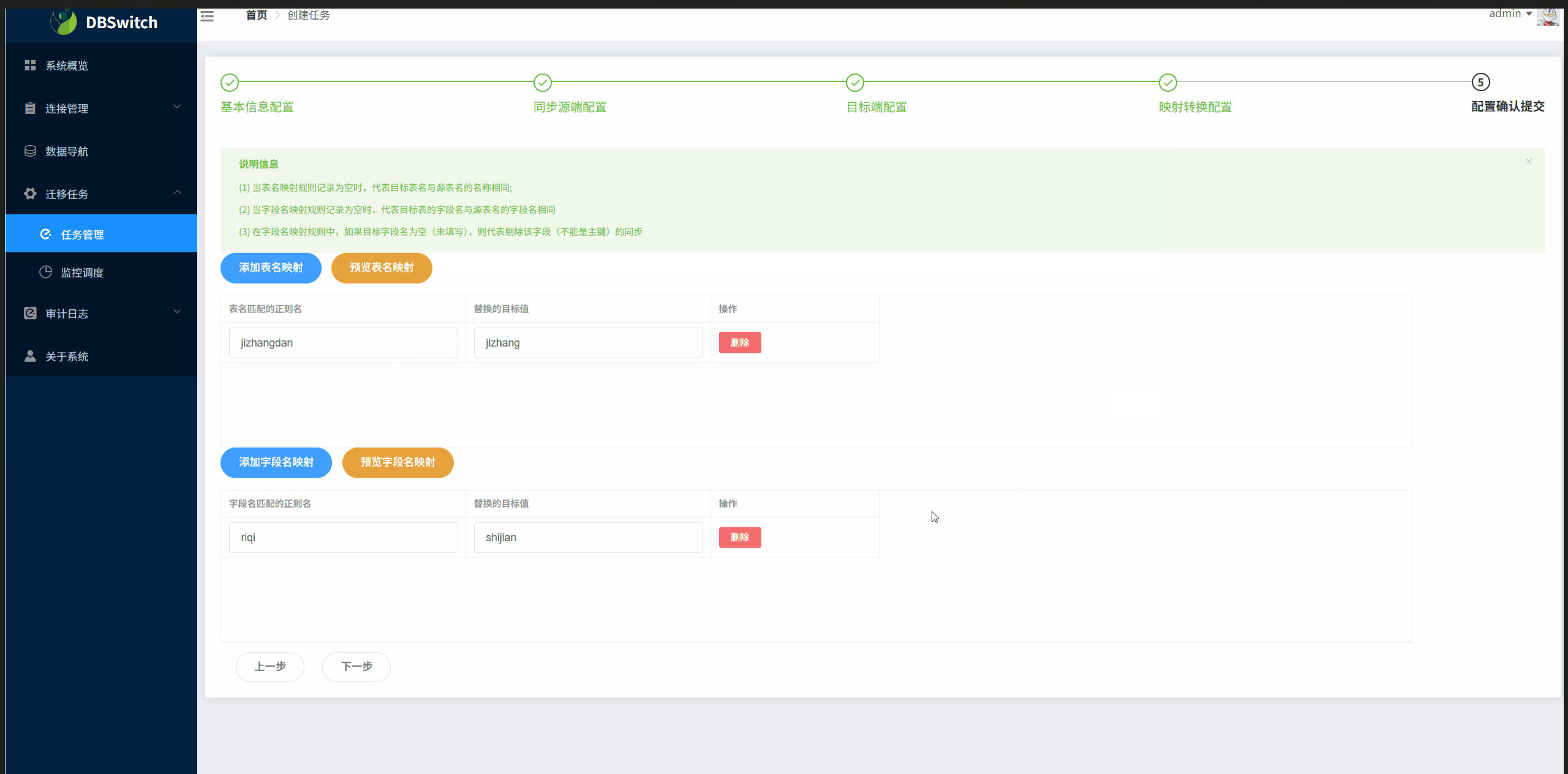Open 关于系统 in the sidebar
This screenshot has height=774, width=1568.
coord(102,356)
